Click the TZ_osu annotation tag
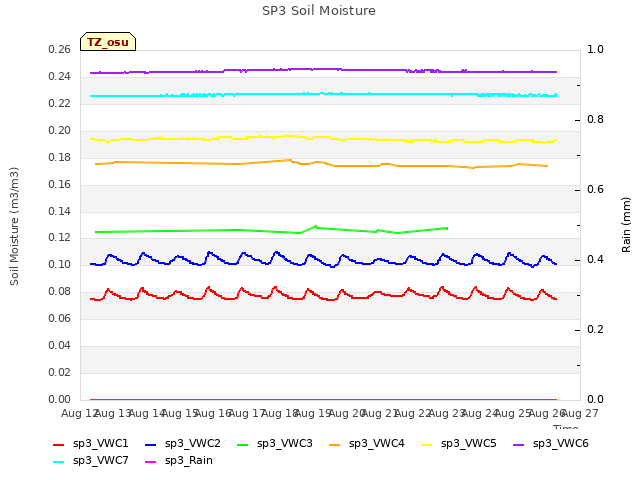Screen dimensions: 640x480 [108, 42]
